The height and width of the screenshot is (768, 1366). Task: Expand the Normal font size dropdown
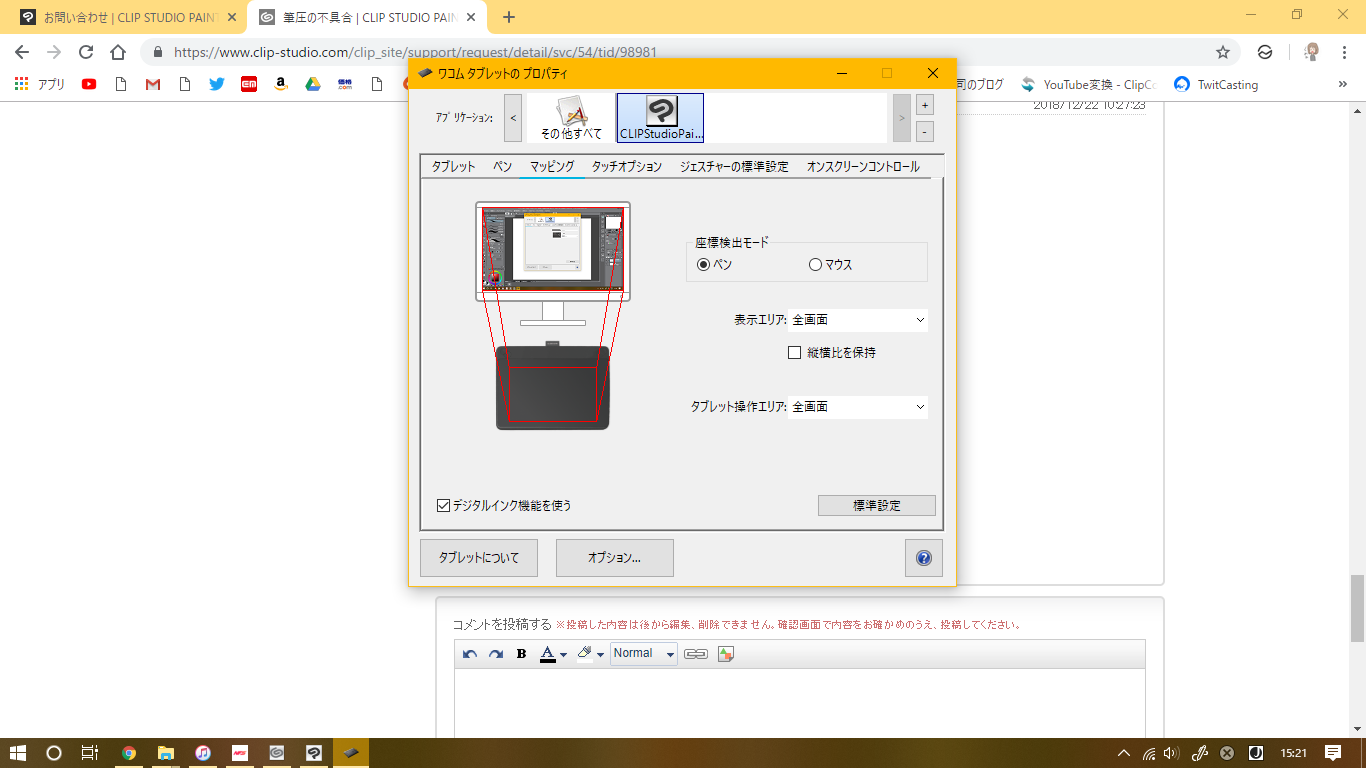pos(644,654)
